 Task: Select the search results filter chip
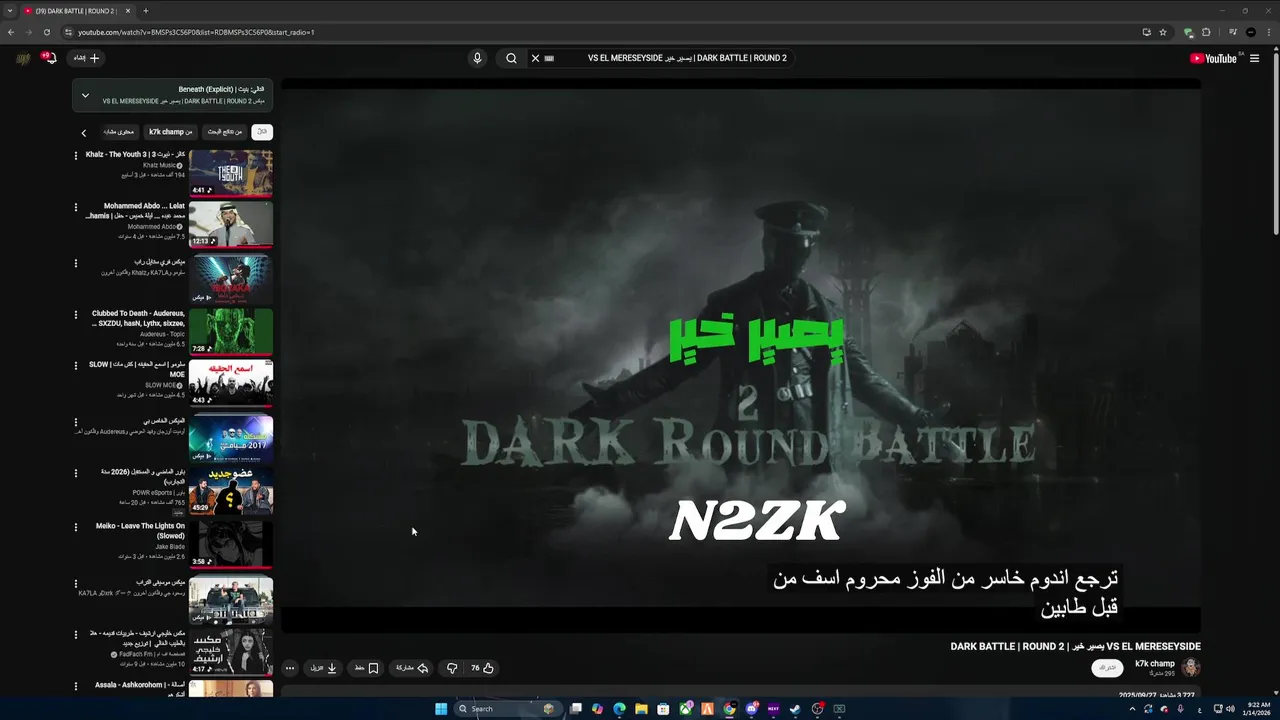[x=225, y=132]
